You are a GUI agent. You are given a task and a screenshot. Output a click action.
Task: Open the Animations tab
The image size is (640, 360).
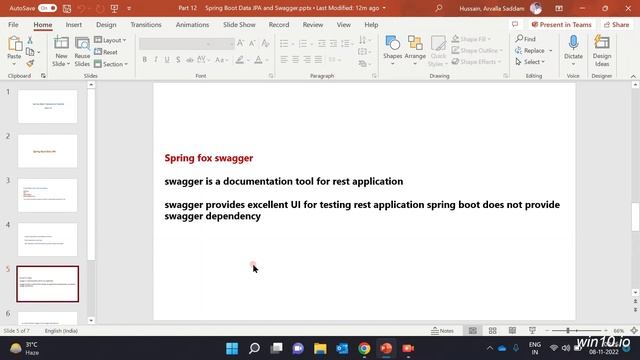pos(192,25)
